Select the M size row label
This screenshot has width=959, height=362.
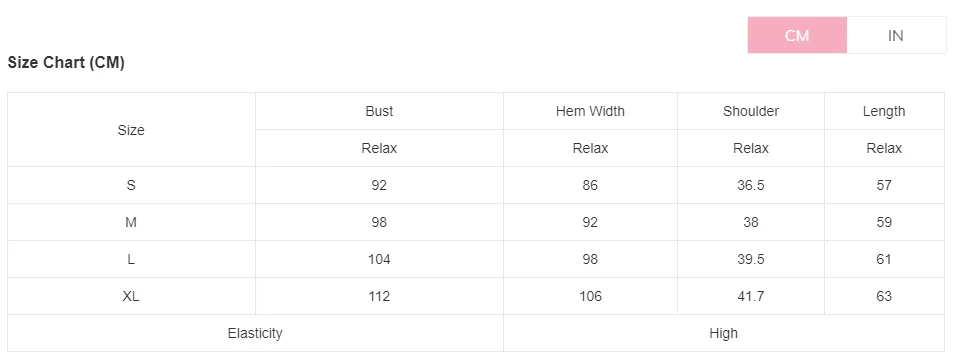point(131,222)
